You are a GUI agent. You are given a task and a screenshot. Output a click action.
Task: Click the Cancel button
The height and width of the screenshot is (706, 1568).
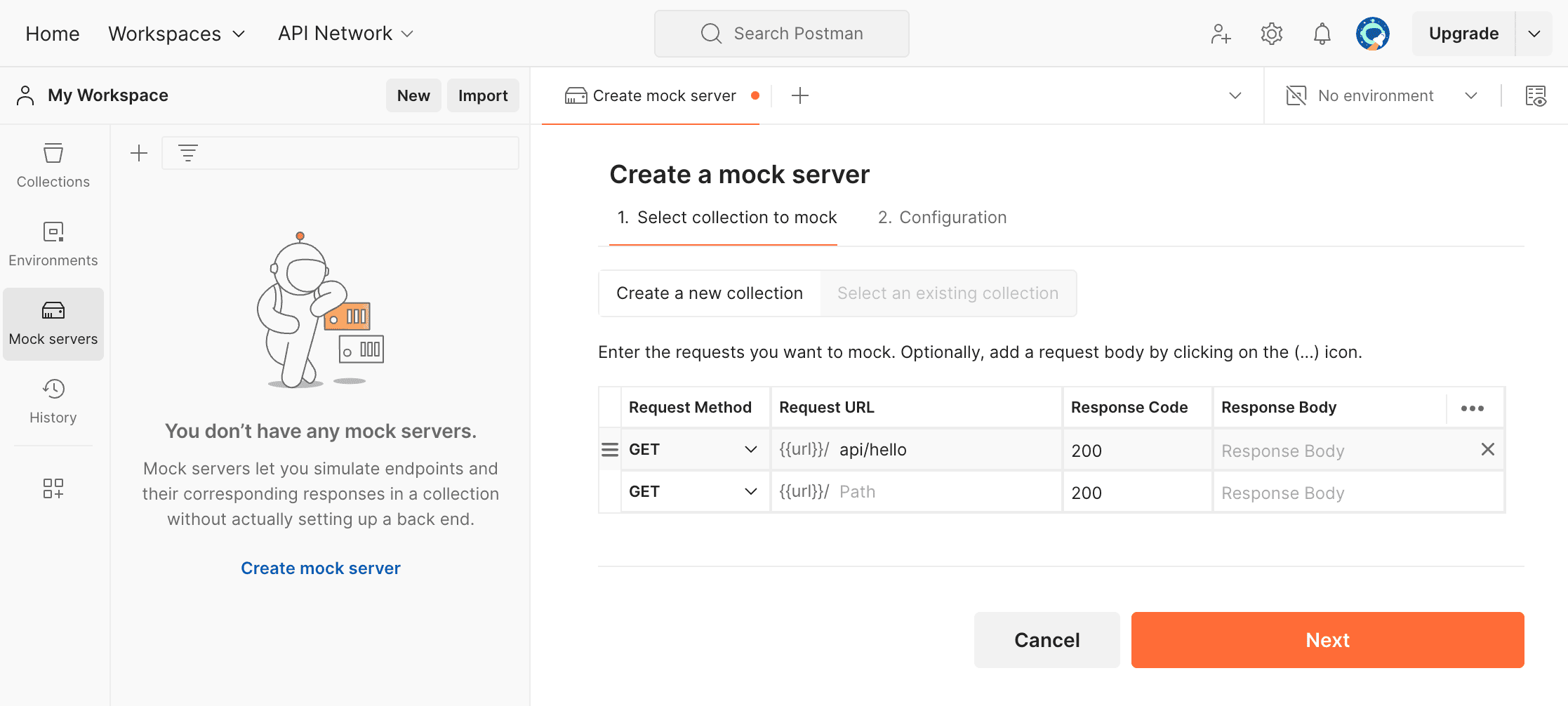pyautogui.click(x=1047, y=640)
